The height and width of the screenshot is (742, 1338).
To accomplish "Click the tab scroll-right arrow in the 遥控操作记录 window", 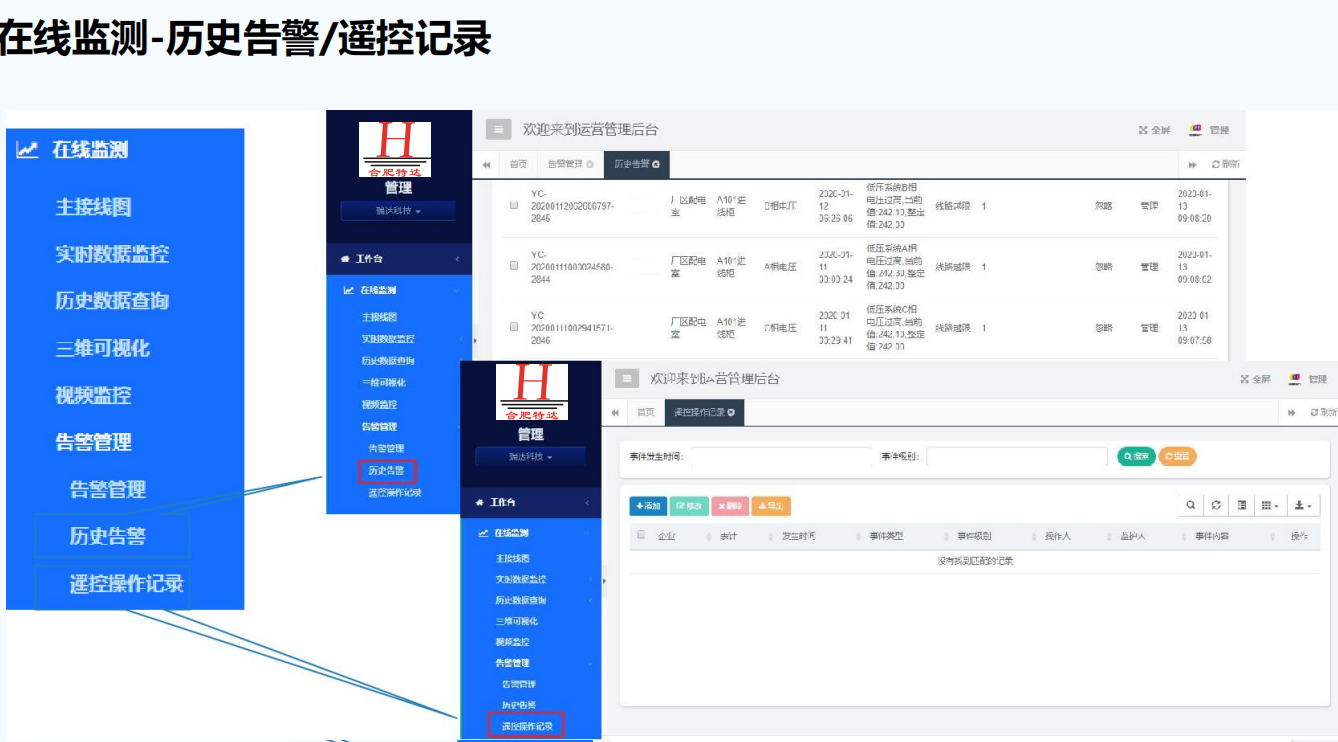I will pyautogui.click(x=1291, y=412).
